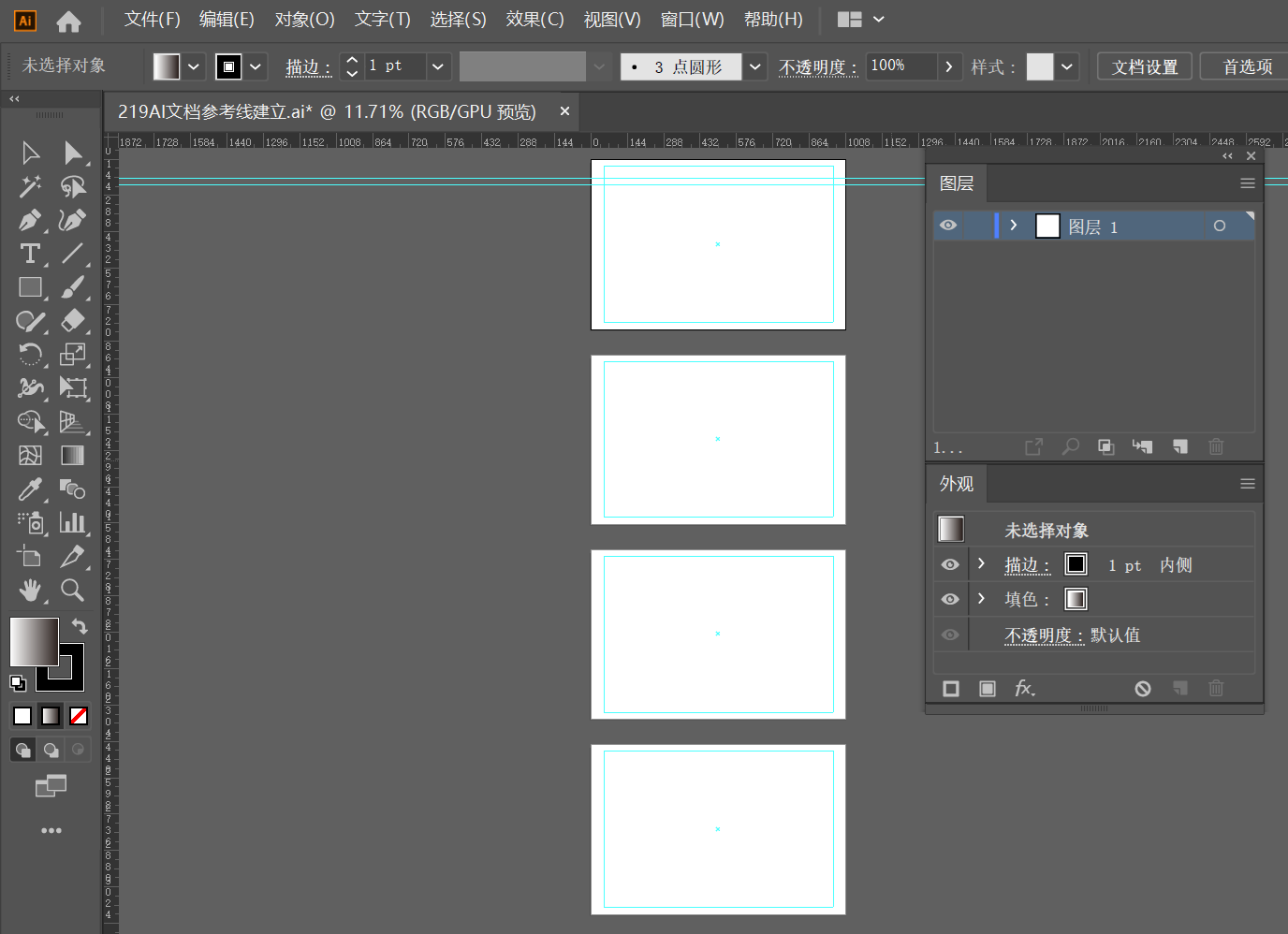
Task: Clear appearance in Appearance panel
Action: pos(1143,688)
